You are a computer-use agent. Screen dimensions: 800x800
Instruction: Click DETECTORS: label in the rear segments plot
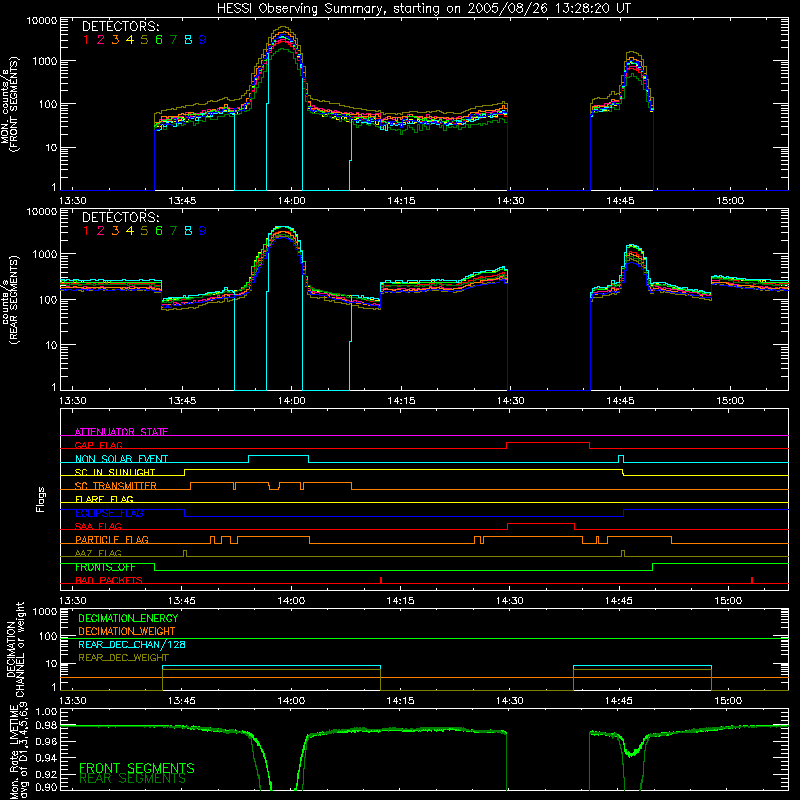pos(120,217)
